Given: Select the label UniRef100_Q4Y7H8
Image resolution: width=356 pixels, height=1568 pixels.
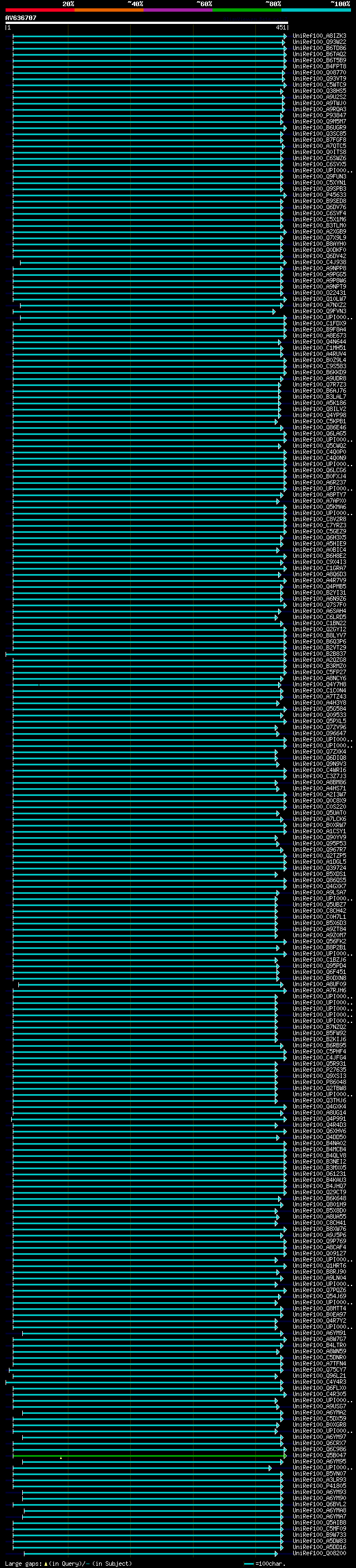Looking at the screenshot, I should click(x=319, y=685).
